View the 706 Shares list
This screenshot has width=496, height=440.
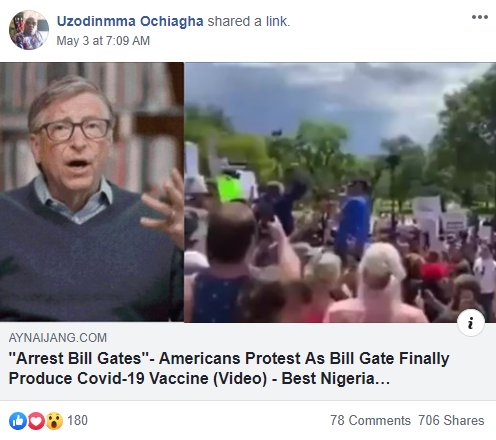(x=451, y=420)
